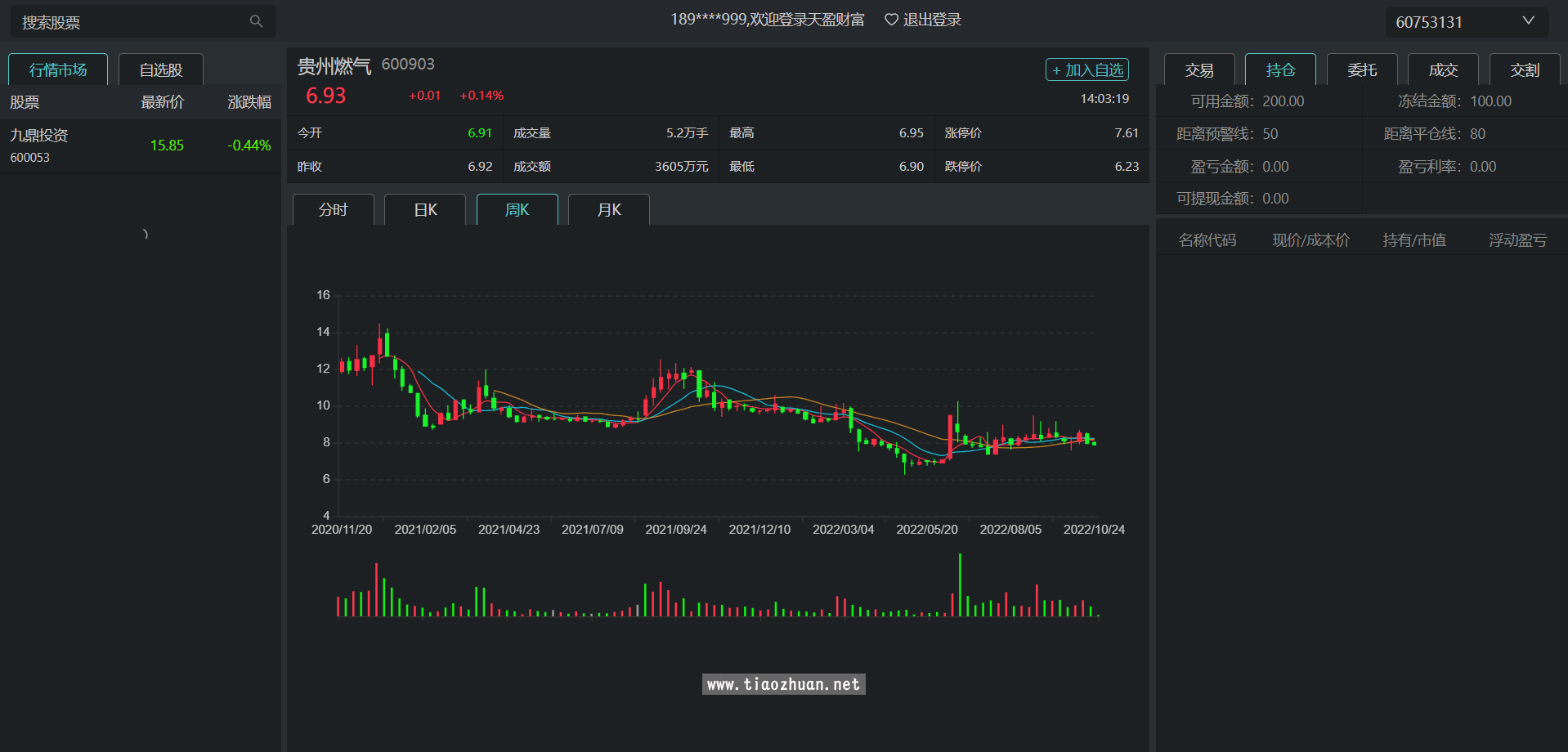Open the 委托 orders tab

click(x=1362, y=70)
